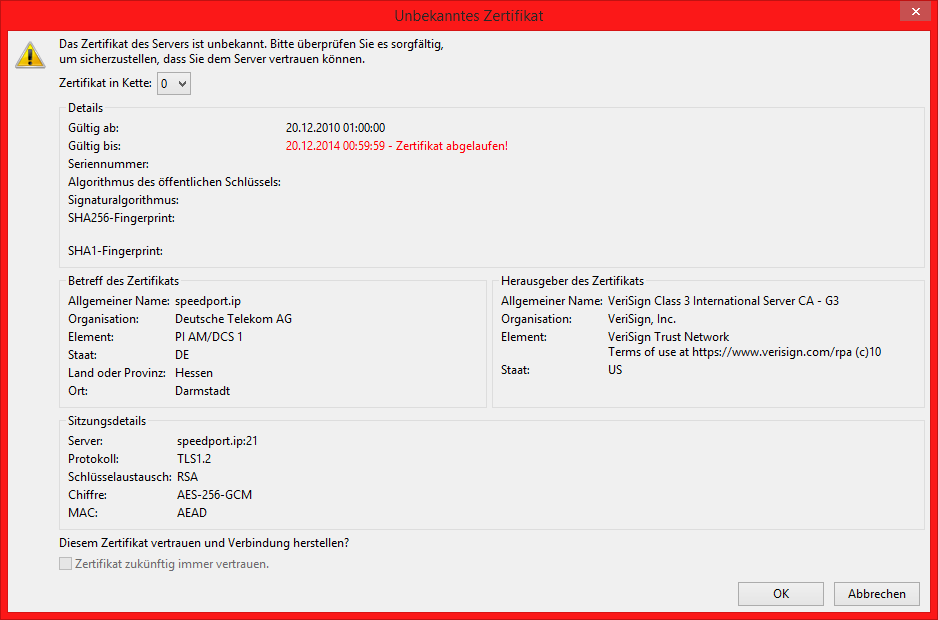Click server value 'speedport.ip:21'
Image resolution: width=938 pixels, height=620 pixels.
pos(217,441)
